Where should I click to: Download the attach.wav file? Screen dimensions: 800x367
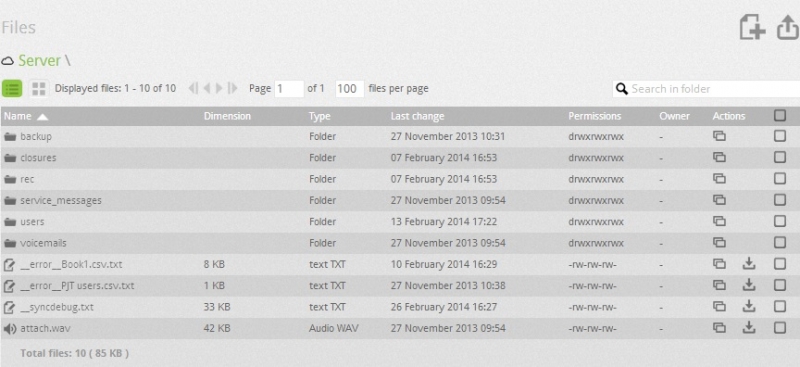click(748, 328)
